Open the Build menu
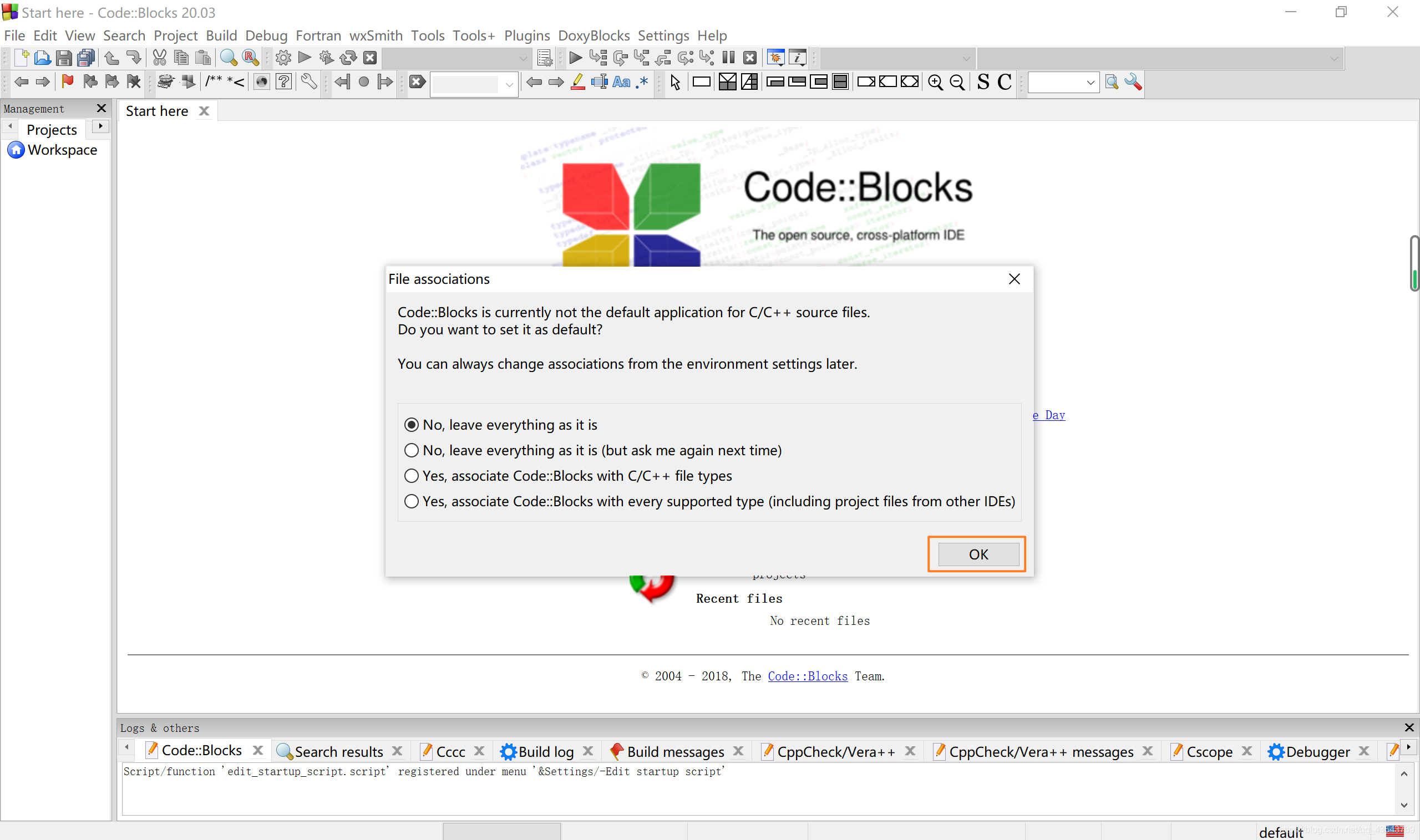This screenshot has height=840, width=1420. click(221, 35)
